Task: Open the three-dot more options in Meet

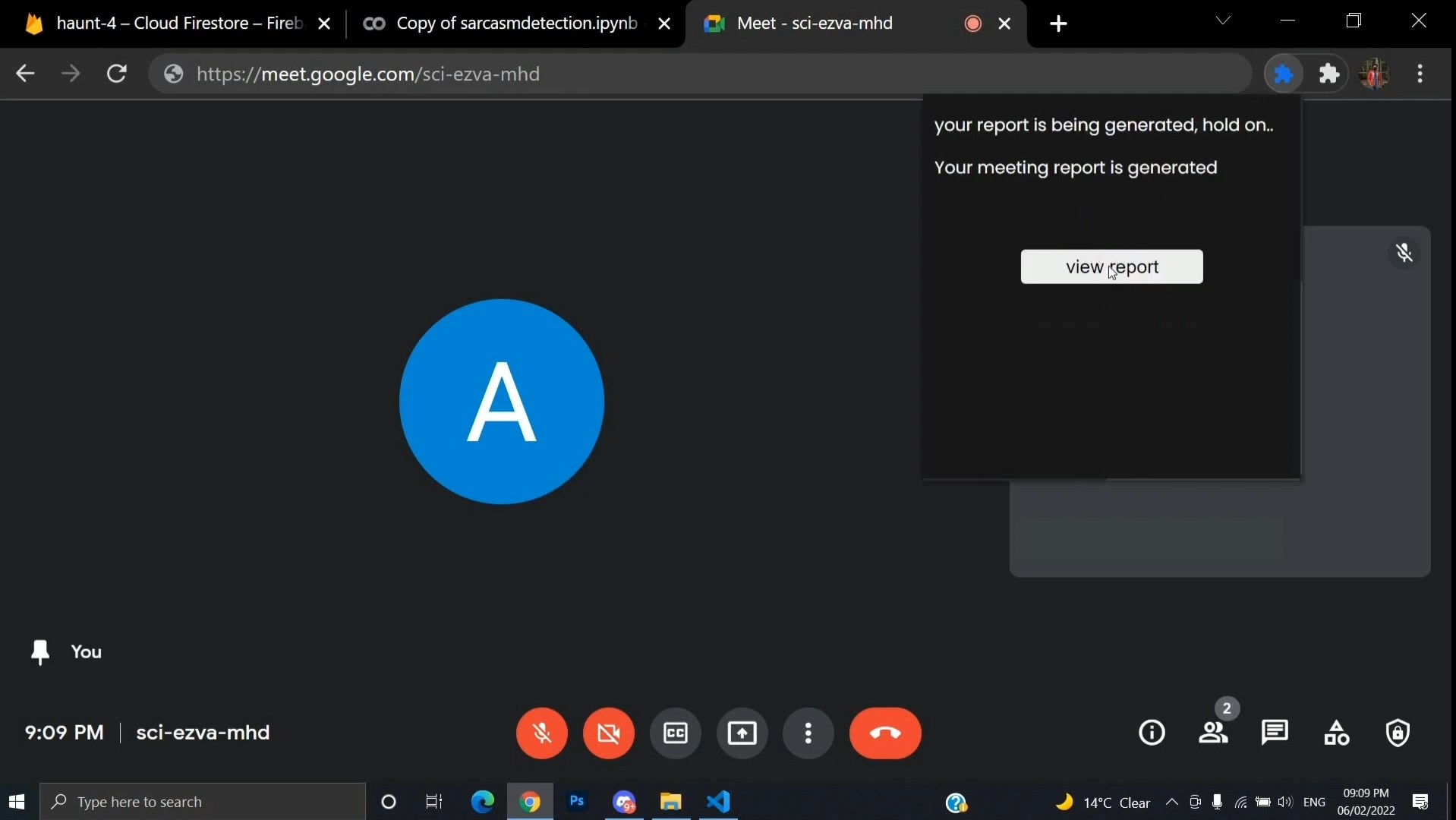Action: pos(808,733)
